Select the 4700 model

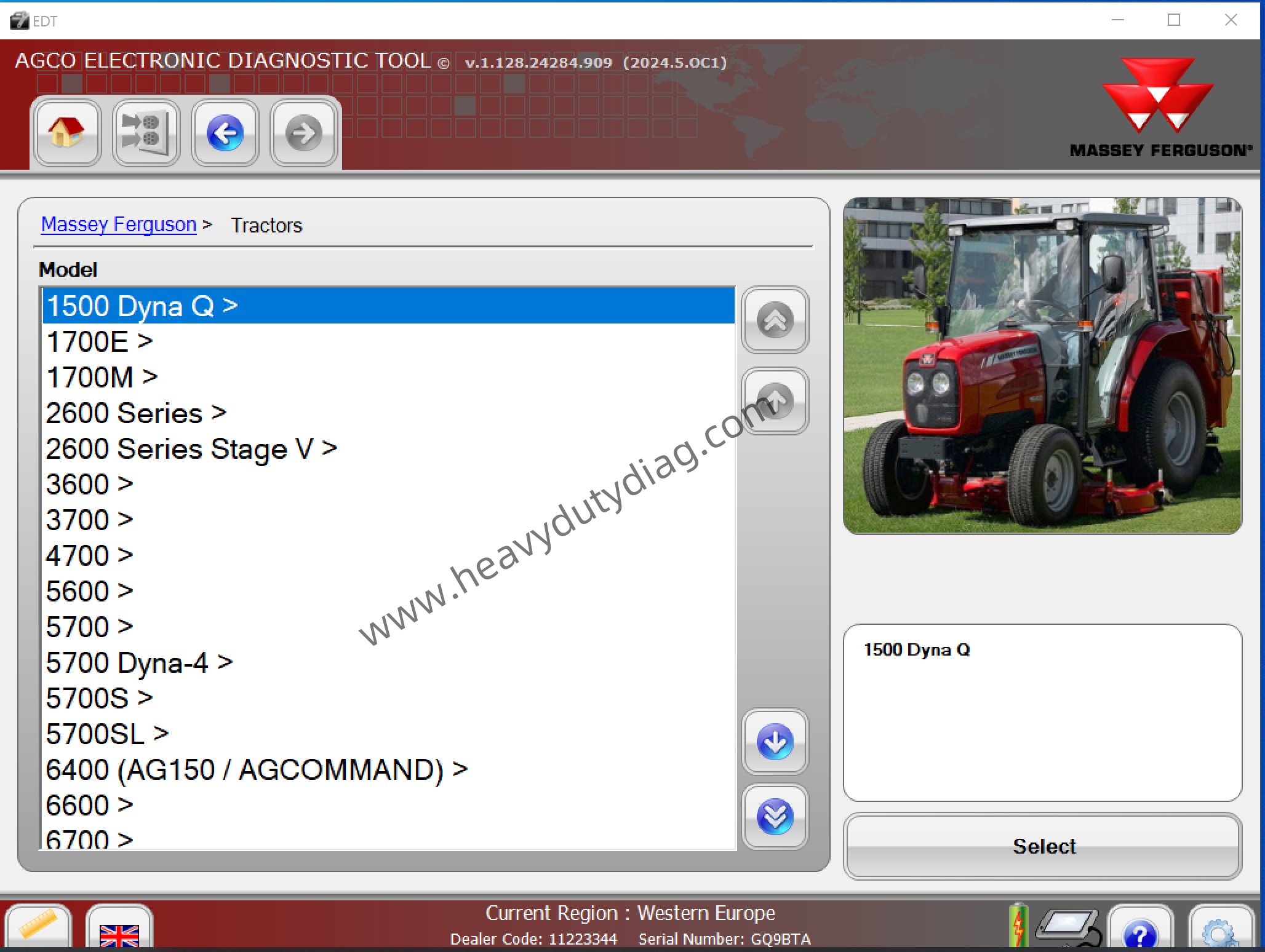pos(389,555)
